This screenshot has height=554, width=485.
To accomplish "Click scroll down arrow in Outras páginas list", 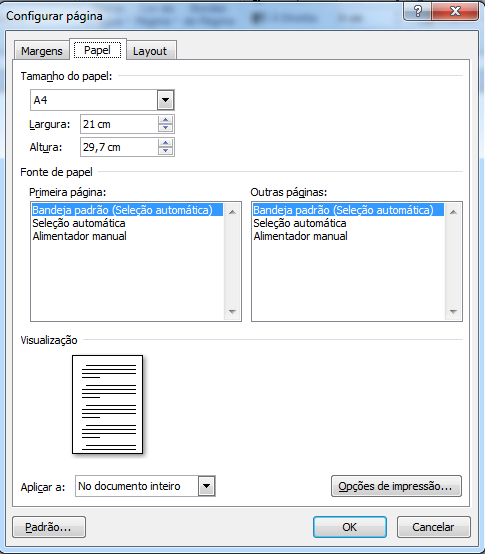I will [453, 311].
